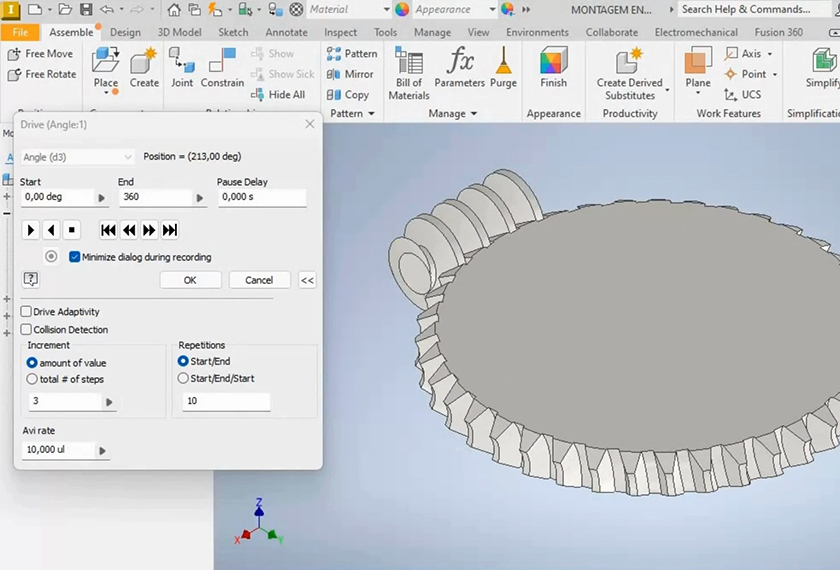Image resolution: width=840 pixels, height=570 pixels.
Task: Open the Angle (d3) dropdown
Action: (77, 157)
